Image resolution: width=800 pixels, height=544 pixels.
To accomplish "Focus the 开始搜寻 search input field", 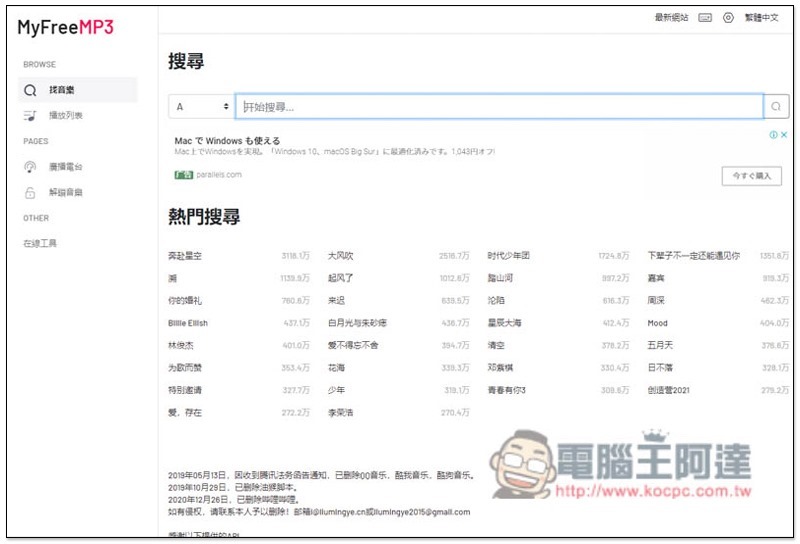I will (498, 107).
